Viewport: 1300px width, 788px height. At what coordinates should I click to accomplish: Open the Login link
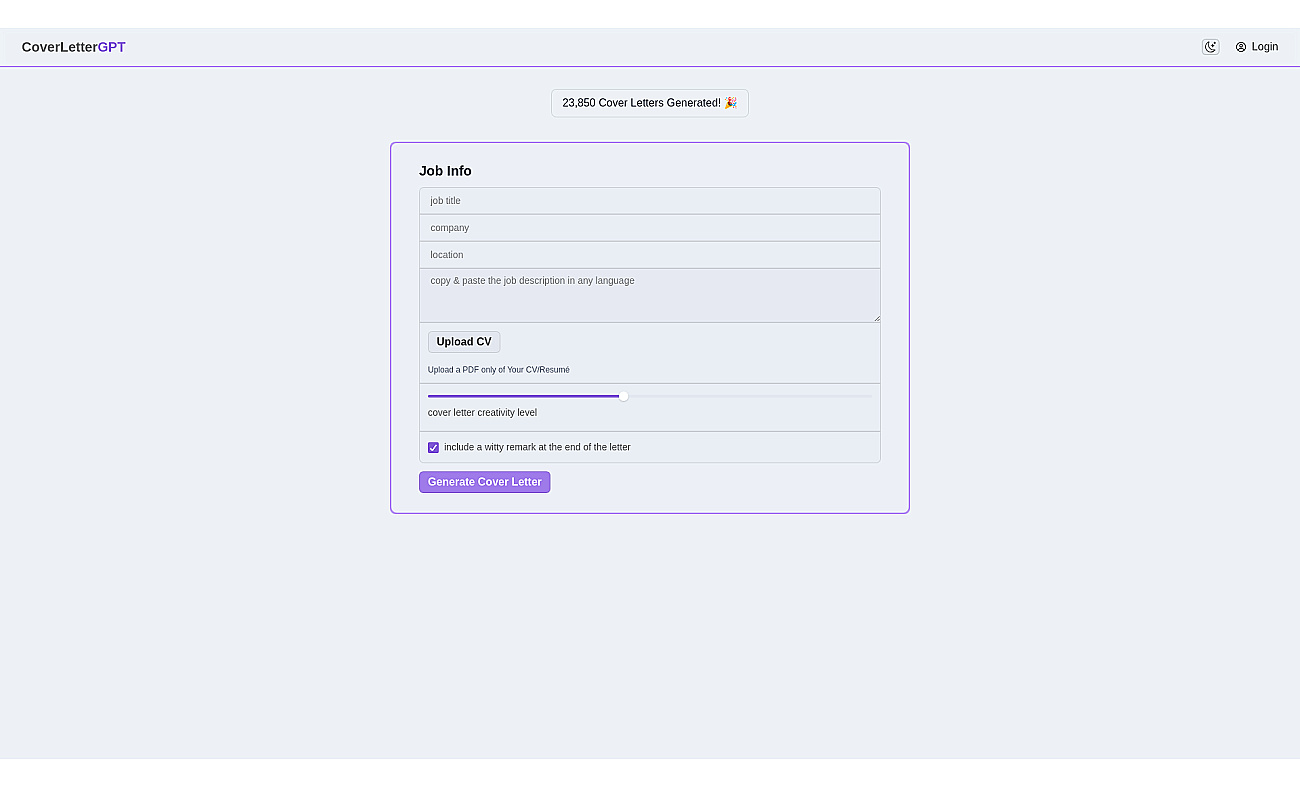click(1257, 47)
